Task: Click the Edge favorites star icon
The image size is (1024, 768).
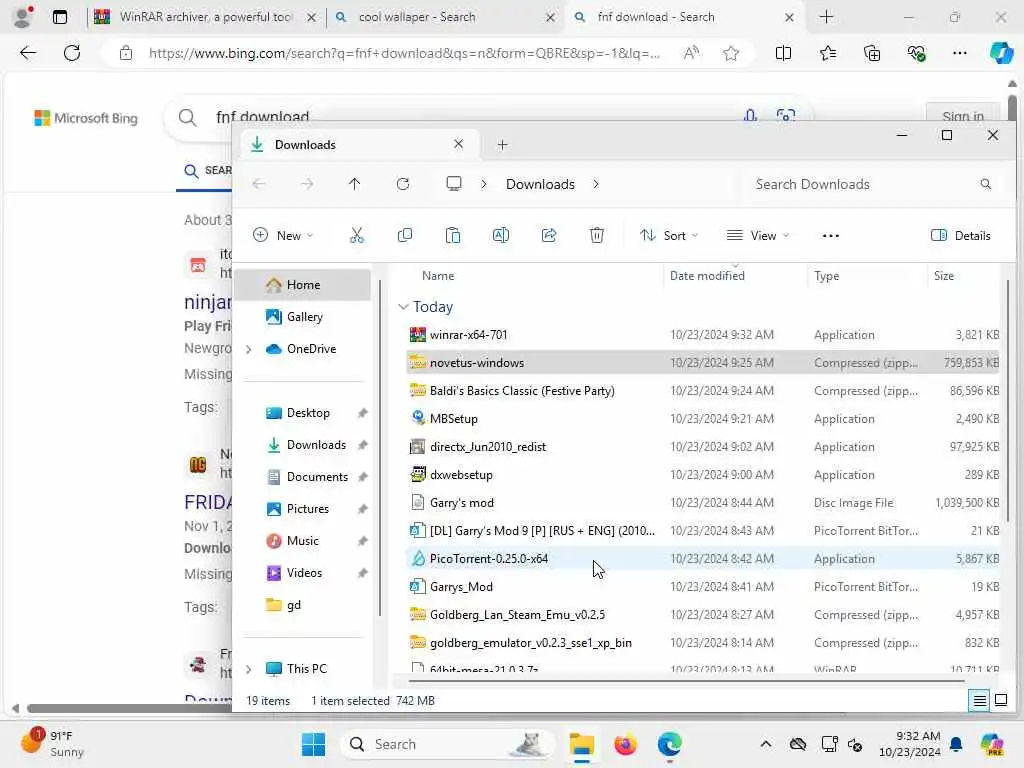Action: coord(731,54)
